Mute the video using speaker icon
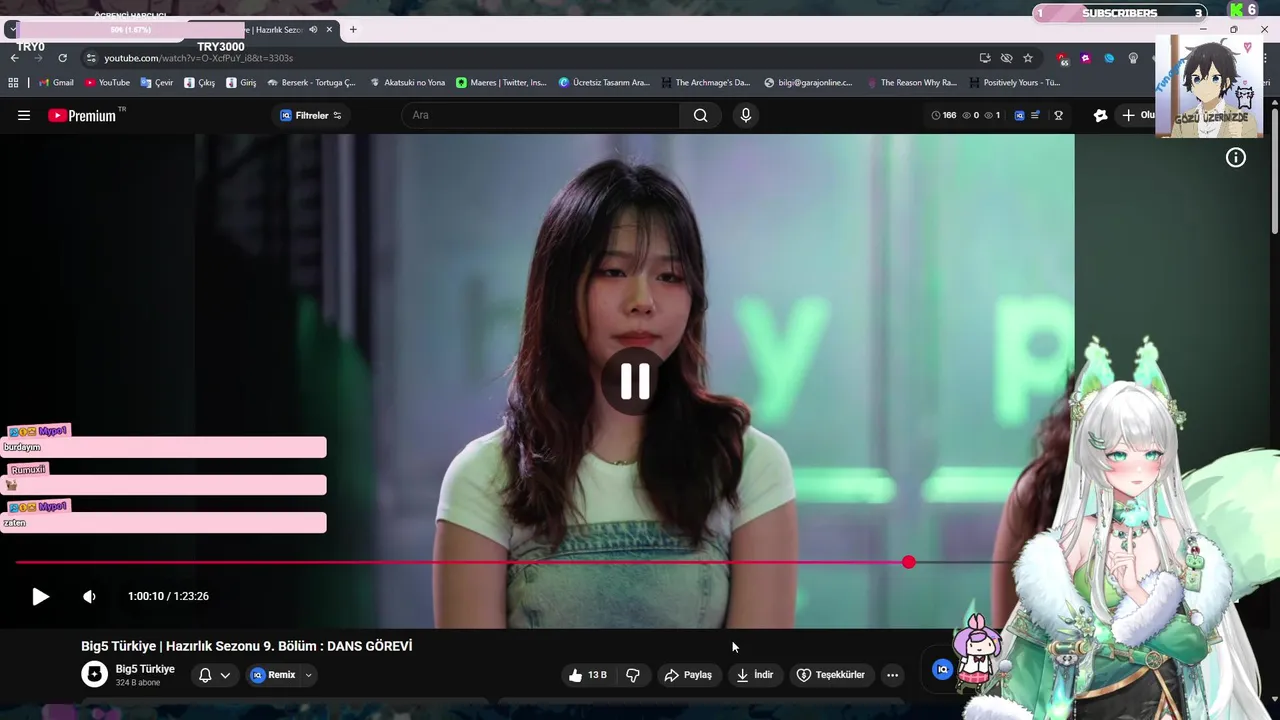Viewport: 1280px width, 720px height. tap(89, 596)
